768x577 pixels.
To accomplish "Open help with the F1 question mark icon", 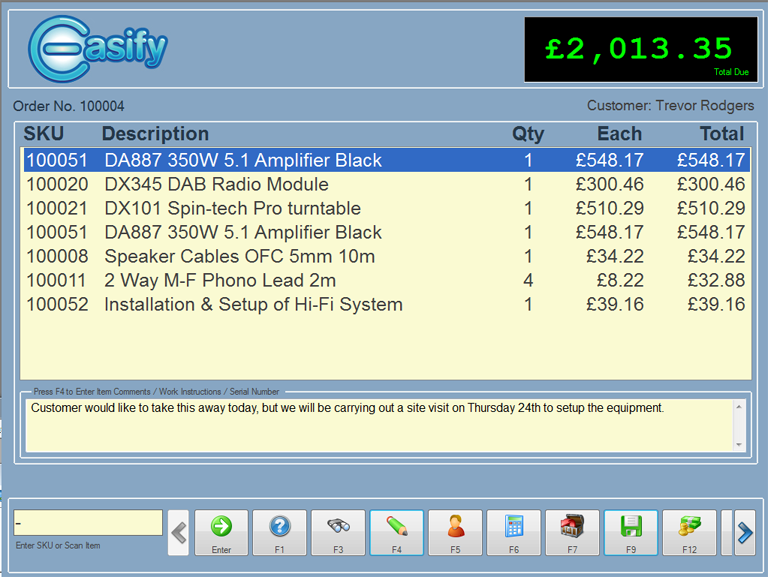I will tap(279, 532).
